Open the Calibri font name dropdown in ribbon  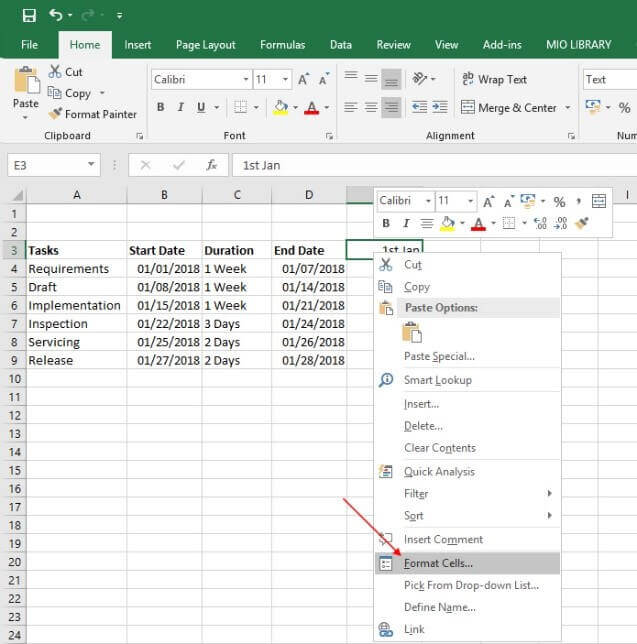246,79
